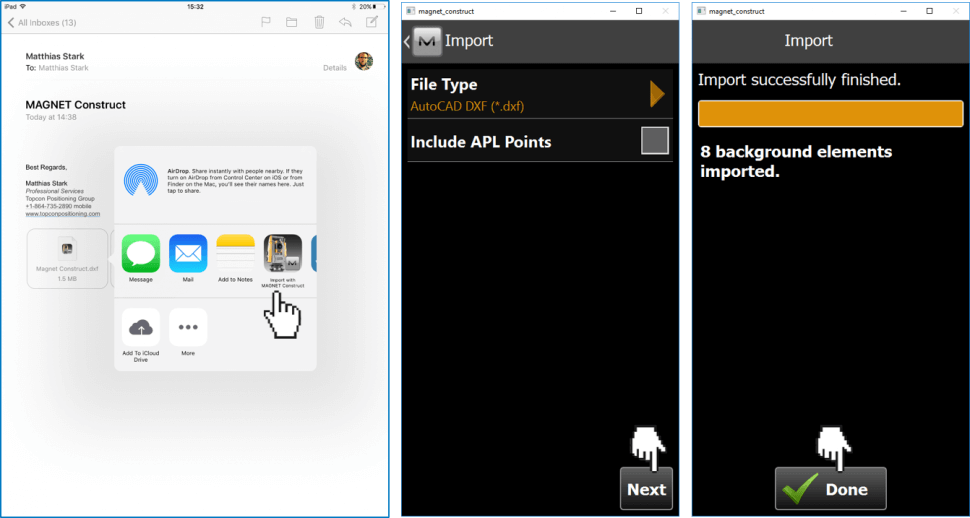Tap the compose new message icon
970x518 pixels.
click(x=372, y=22)
